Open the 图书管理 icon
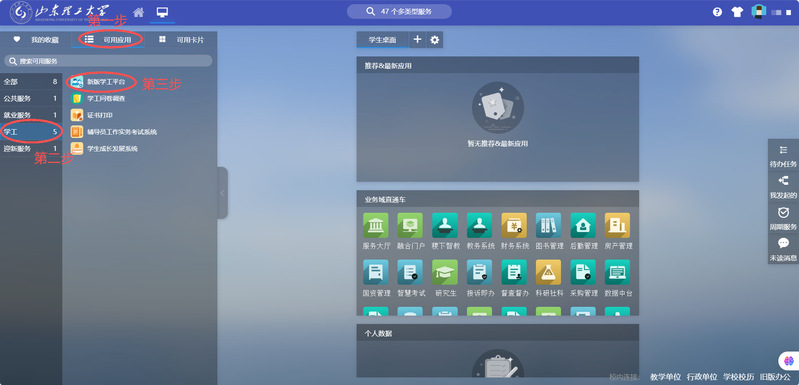The height and width of the screenshot is (385, 799). [548, 225]
